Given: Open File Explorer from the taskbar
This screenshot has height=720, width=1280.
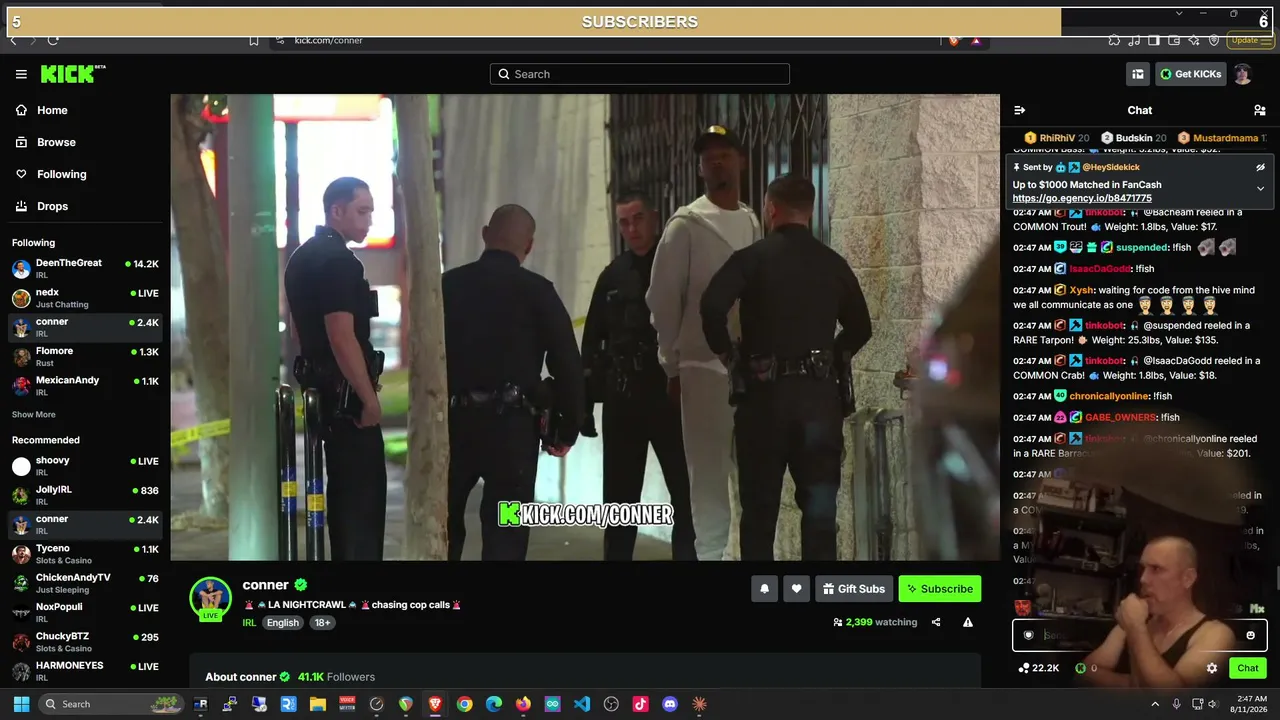Looking at the screenshot, I should [318, 704].
